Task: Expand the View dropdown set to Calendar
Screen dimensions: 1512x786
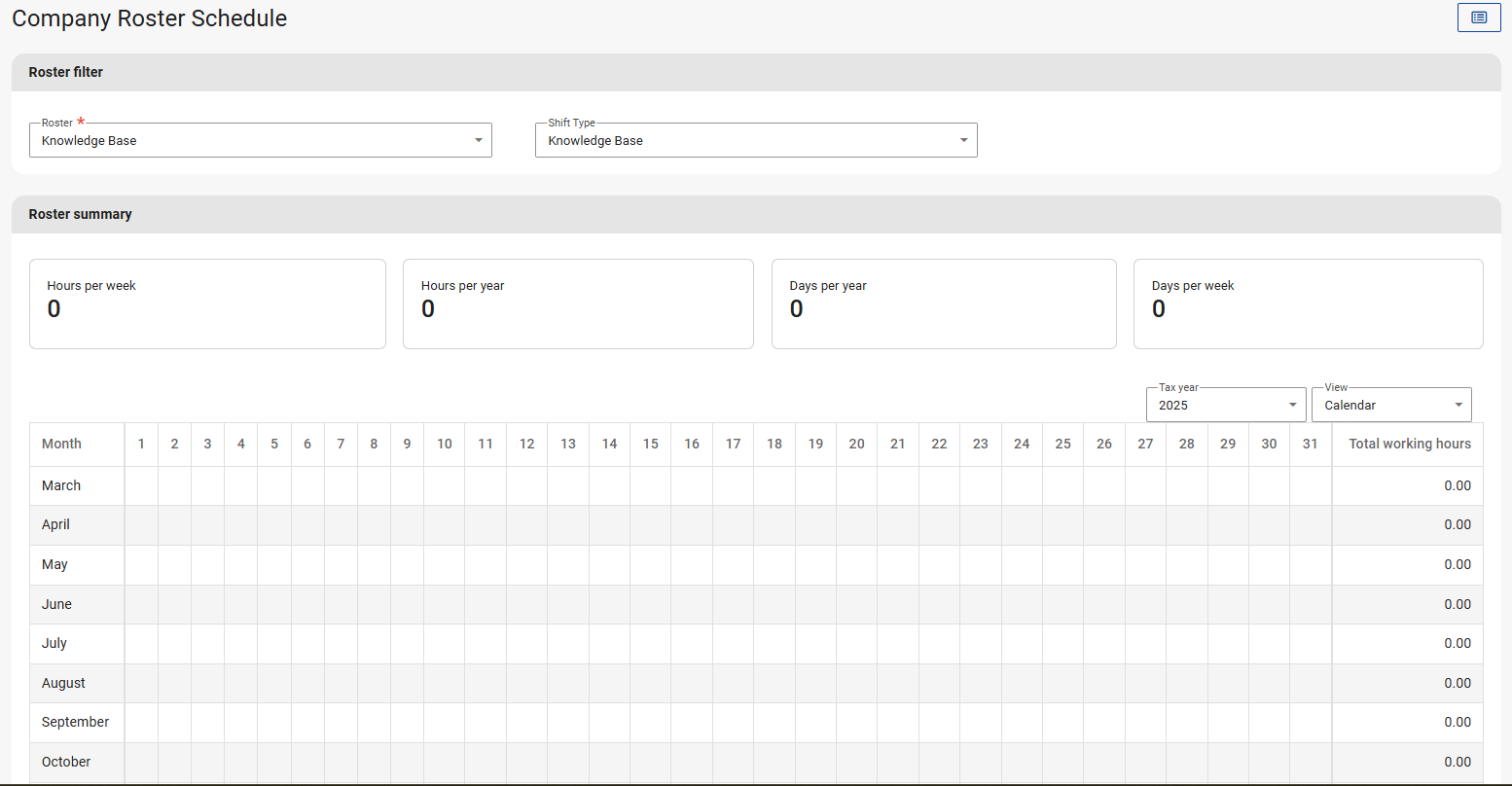Action: 1390,405
